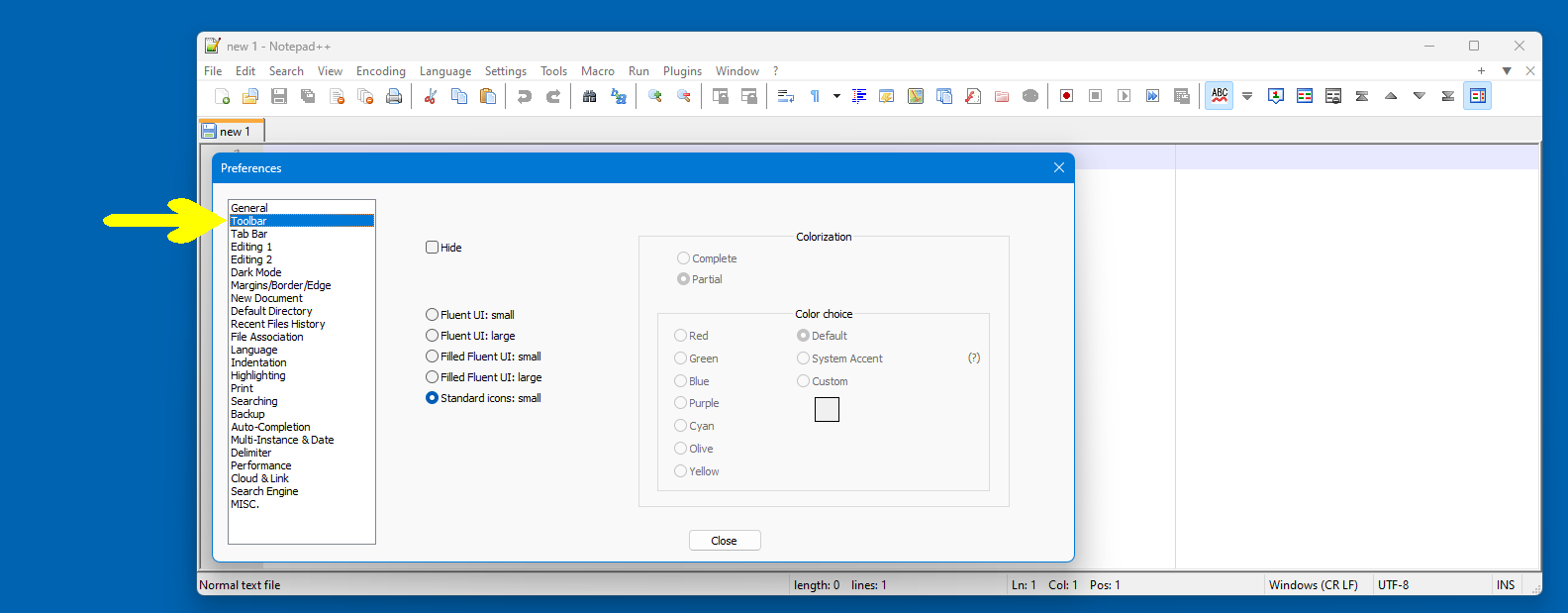Choose the System Accent color radio
The width and height of the screenshot is (1568, 613).
tap(803, 358)
